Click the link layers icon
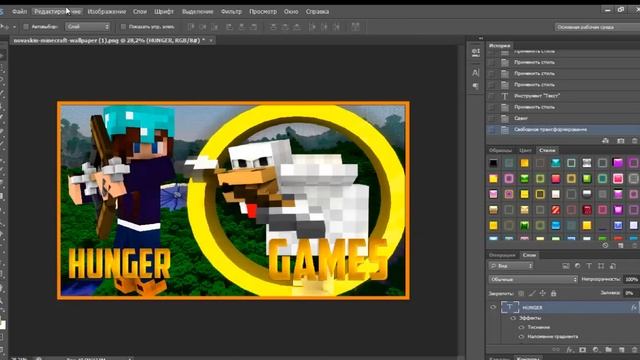This screenshot has width=640, height=360. 556,350
